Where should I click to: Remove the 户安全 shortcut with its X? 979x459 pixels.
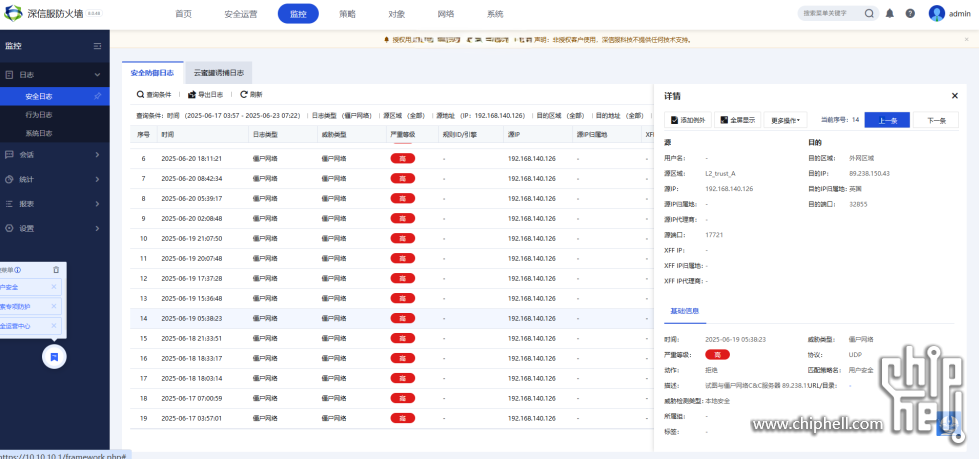point(54,287)
